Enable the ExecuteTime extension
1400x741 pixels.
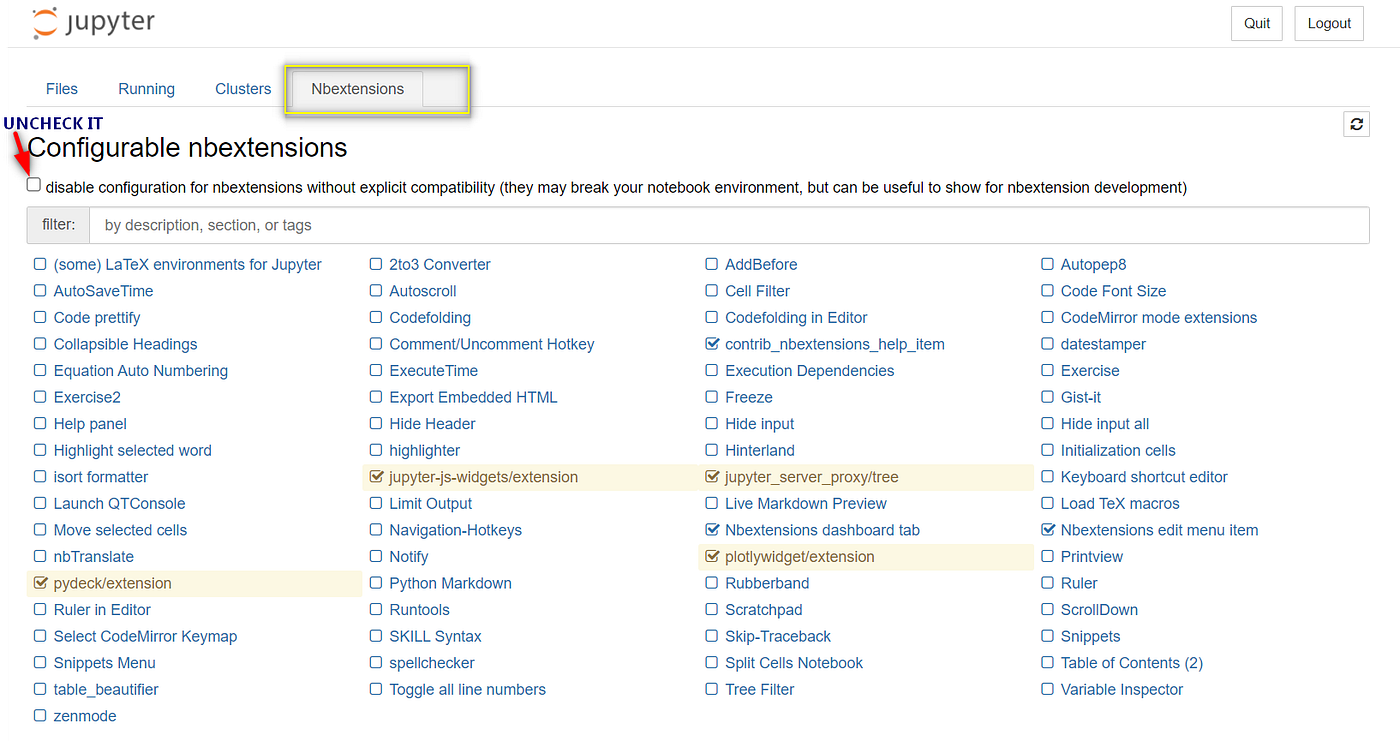point(375,370)
